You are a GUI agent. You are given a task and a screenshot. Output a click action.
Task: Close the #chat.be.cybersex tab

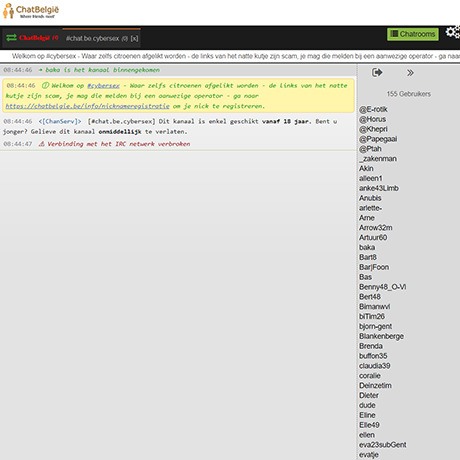[134, 39]
